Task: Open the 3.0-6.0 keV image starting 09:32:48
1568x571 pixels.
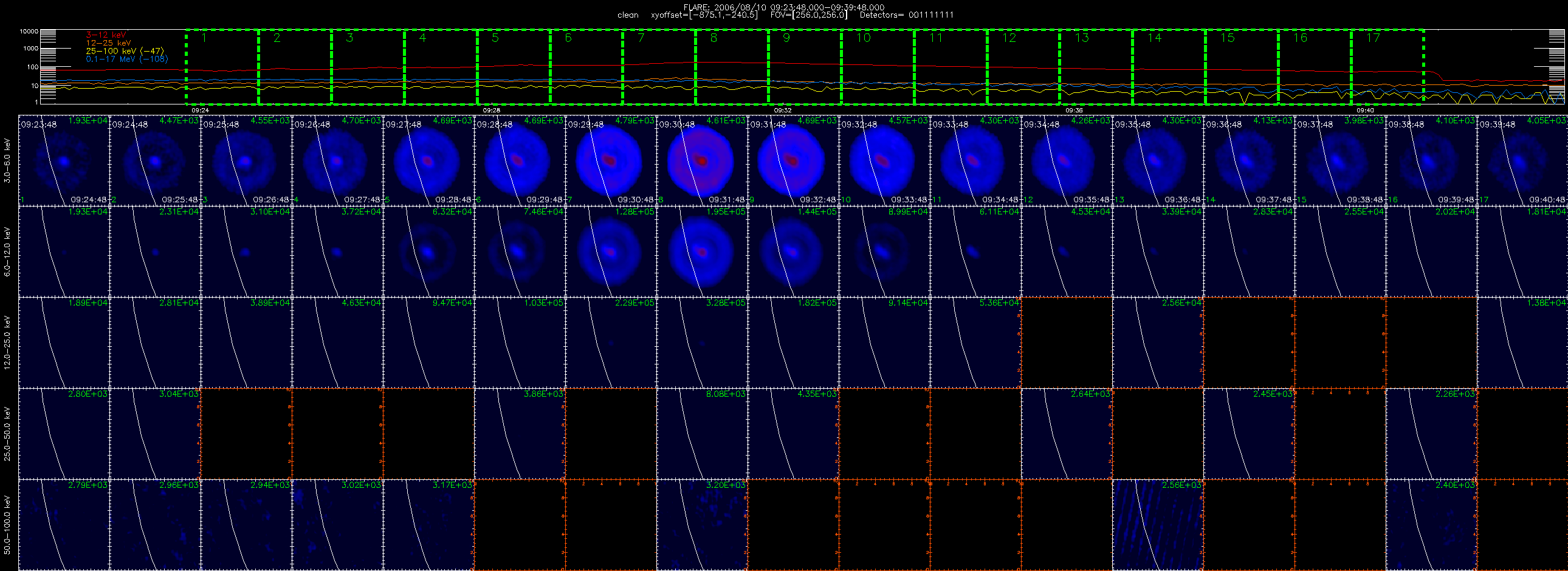Action: (884, 160)
